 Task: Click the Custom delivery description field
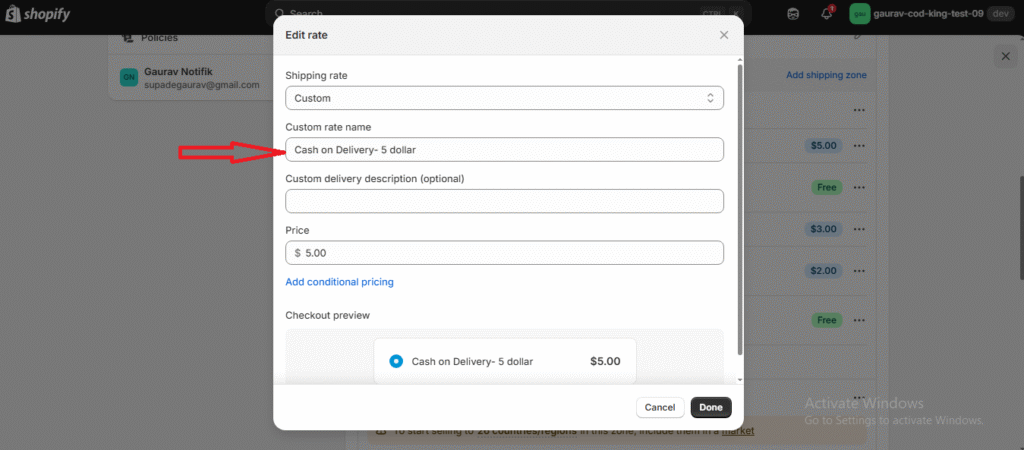pyautogui.click(x=504, y=201)
